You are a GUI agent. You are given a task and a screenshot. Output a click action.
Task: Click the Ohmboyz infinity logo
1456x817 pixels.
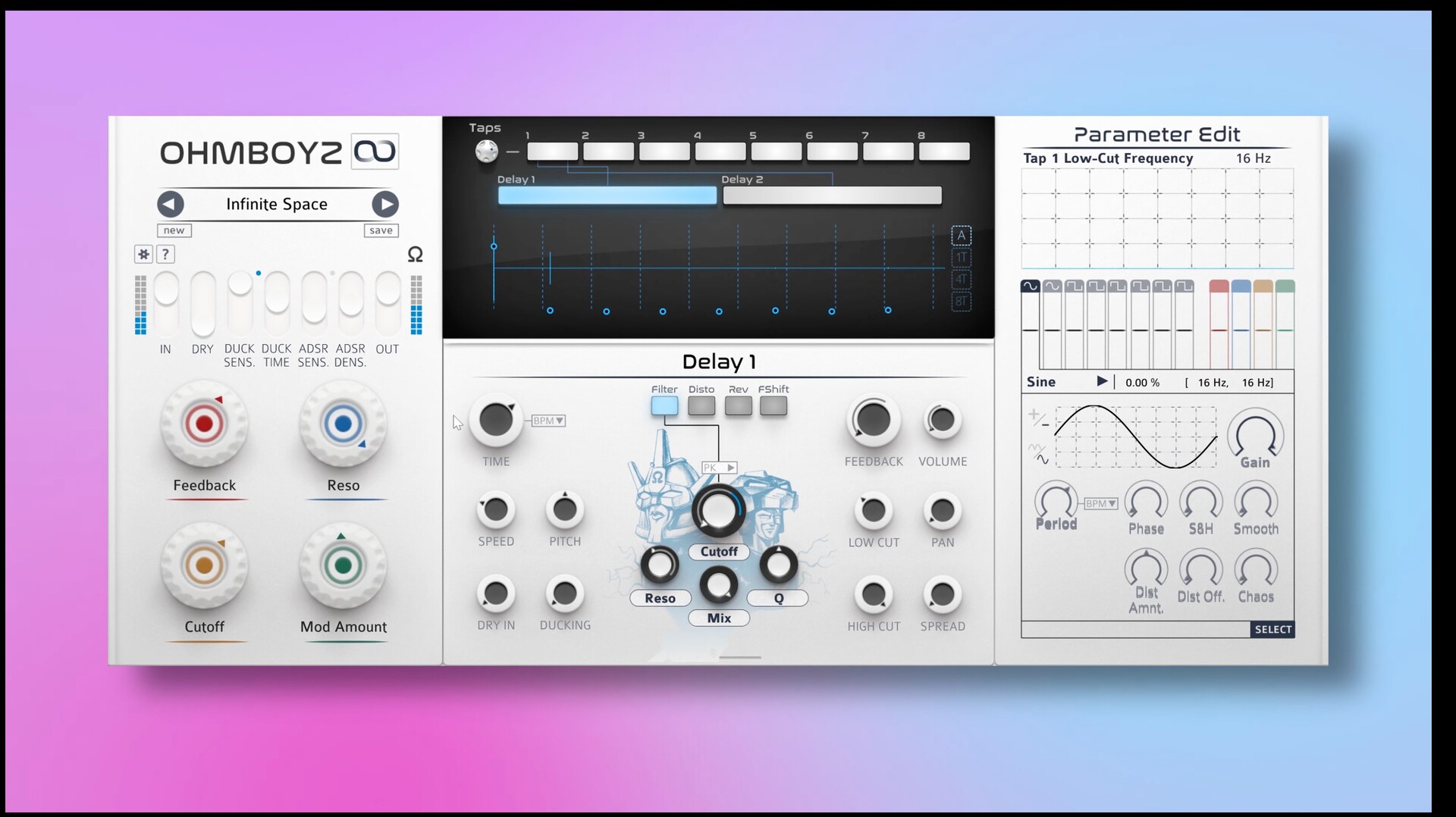coord(375,152)
